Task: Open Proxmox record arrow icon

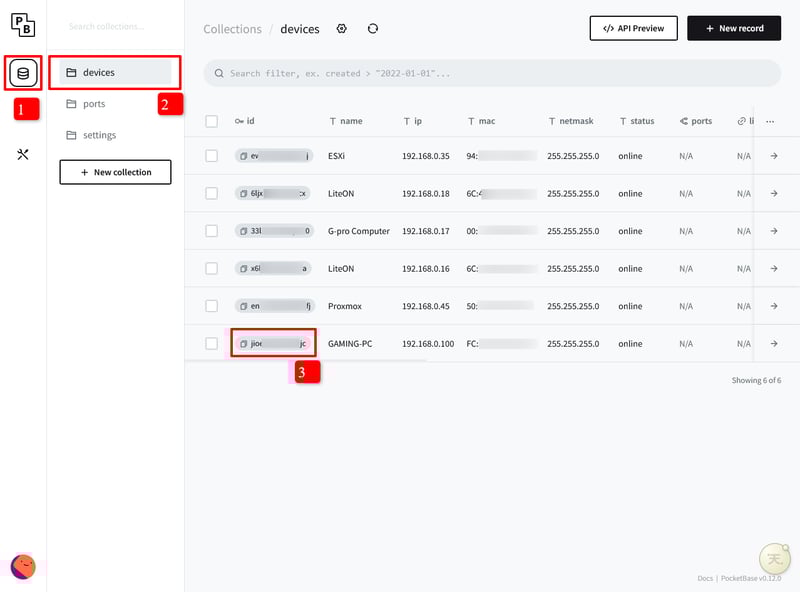Action: pos(773,306)
